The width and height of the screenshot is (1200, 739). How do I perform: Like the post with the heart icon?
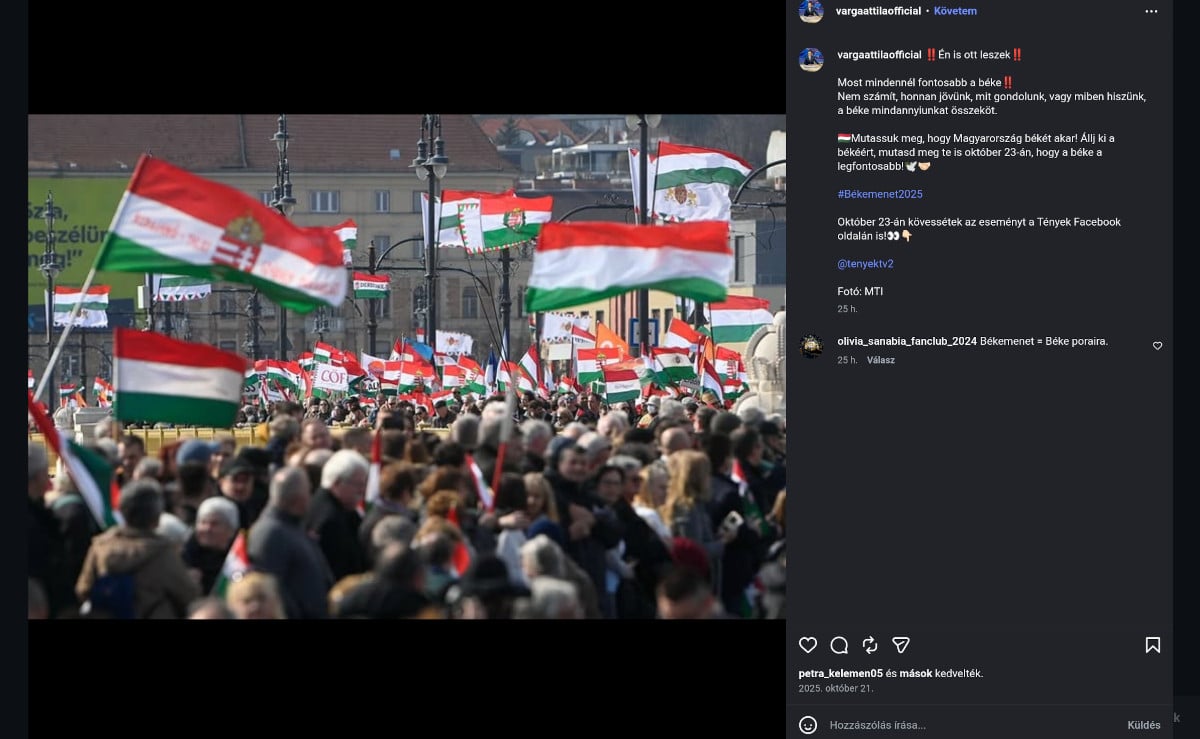point(808,645)
